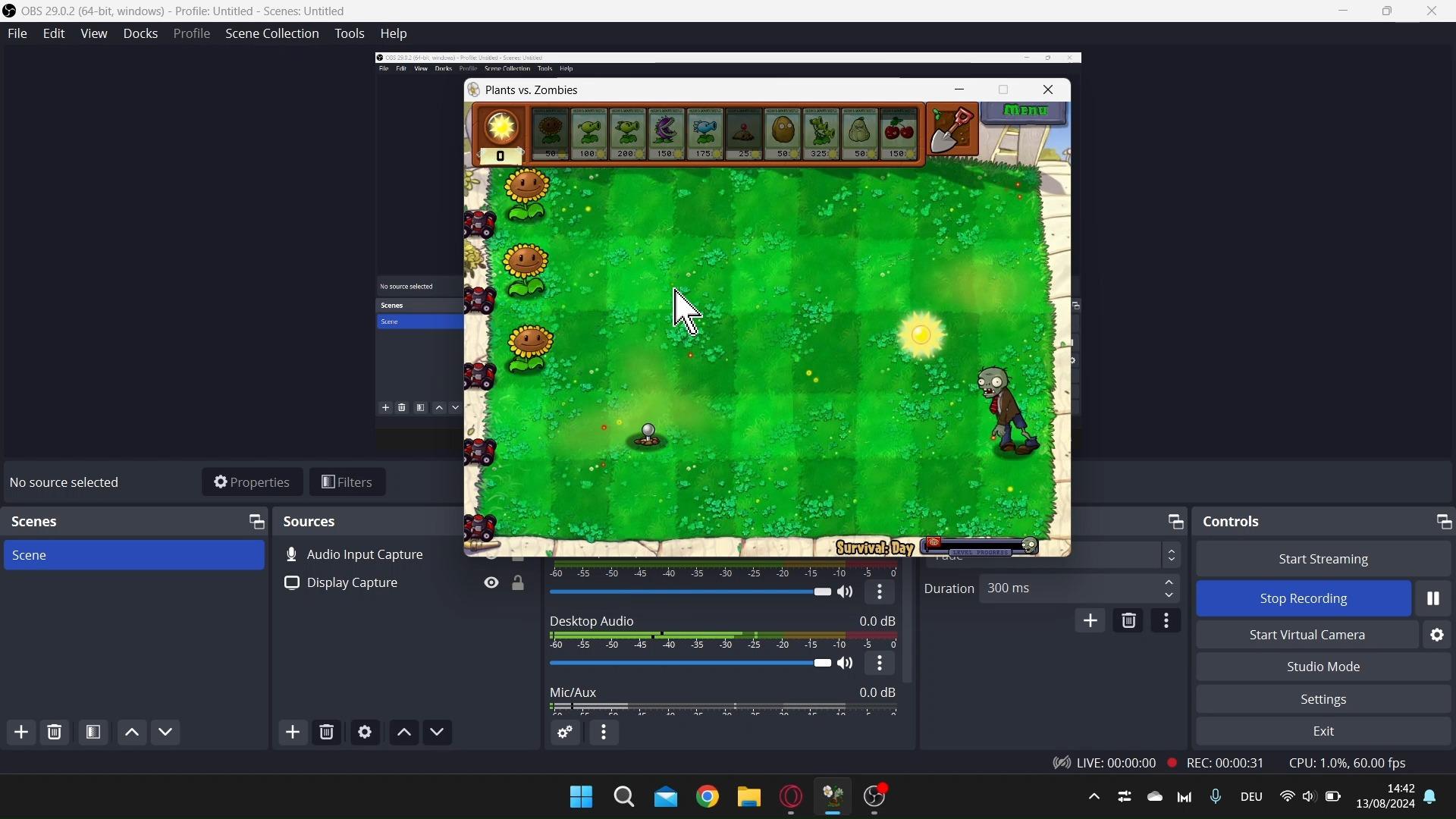Remove configurable transition trash icon

(x=1129, y=621)
